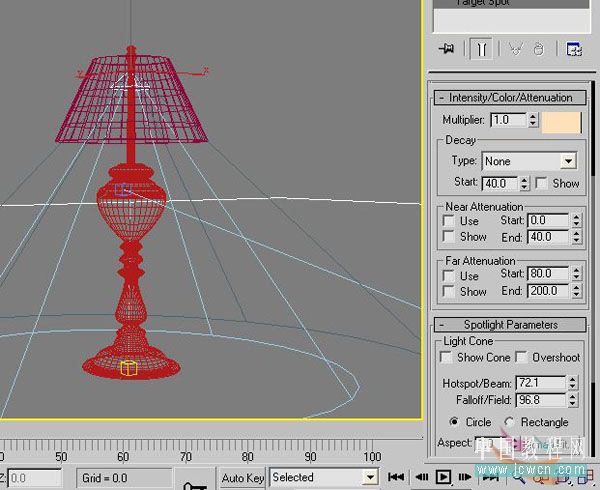Click Play Animation button
The height and width of the screenshot is (490, 600).
443,477
